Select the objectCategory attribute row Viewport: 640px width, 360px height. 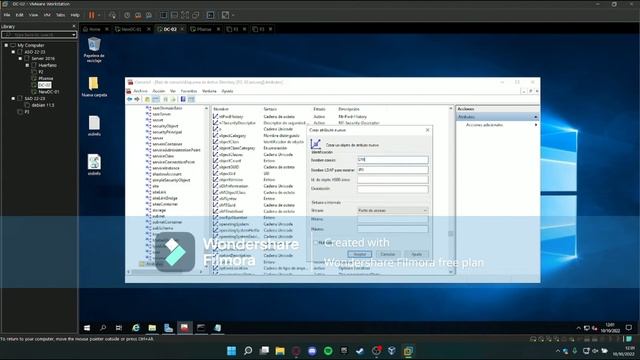[232, 136]
